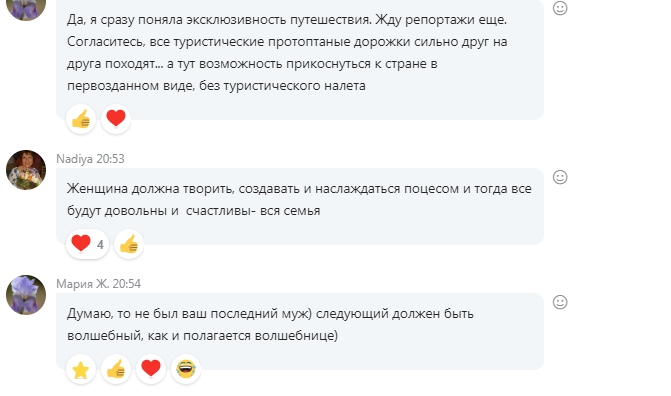Click thumbs-up reaction on Мария Ж. message
Image resolution: width=671 pixels, height=396 pixels.
coord(116,369)
